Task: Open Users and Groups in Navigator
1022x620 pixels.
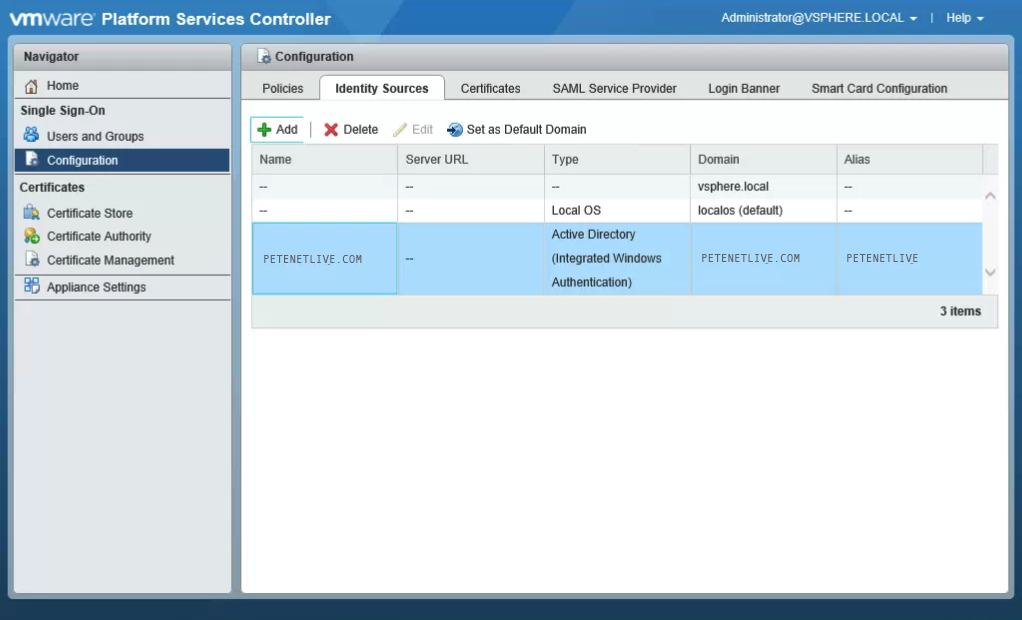Action: 123,136
